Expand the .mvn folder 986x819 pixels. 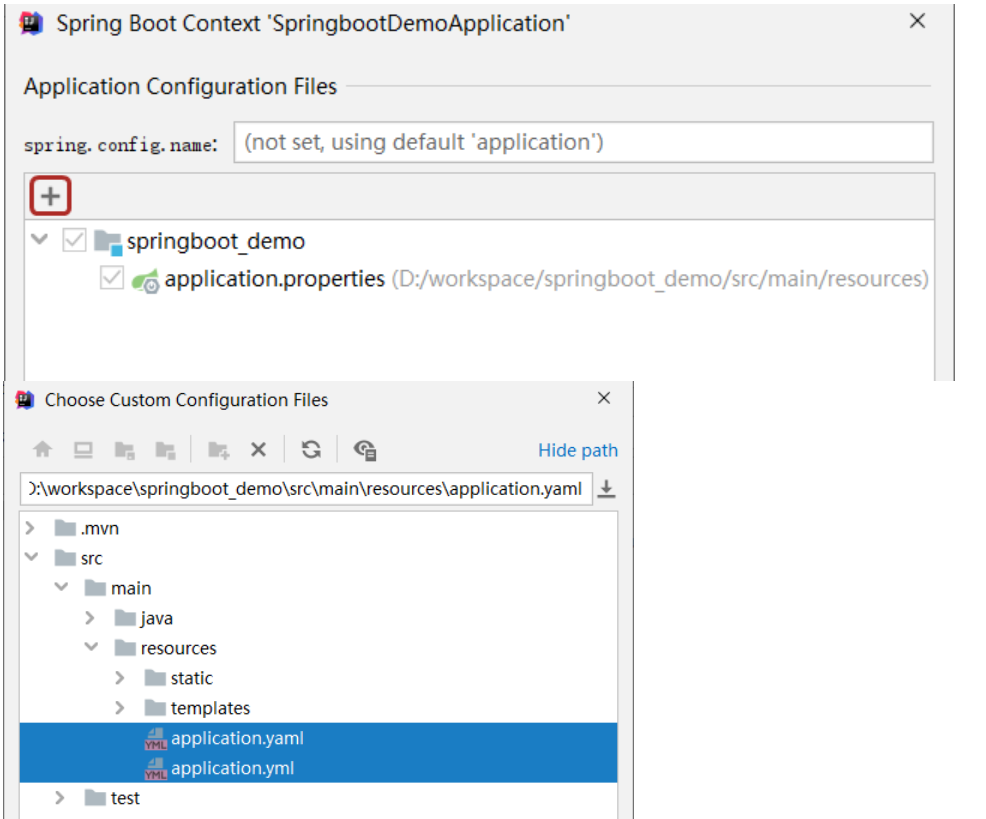click(29, 528)
